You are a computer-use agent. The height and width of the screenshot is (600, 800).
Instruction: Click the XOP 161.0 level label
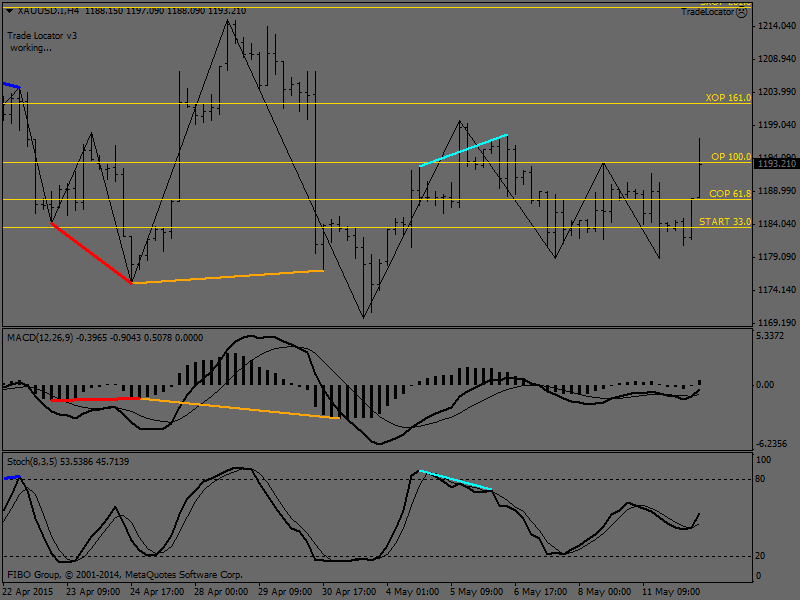727,98
